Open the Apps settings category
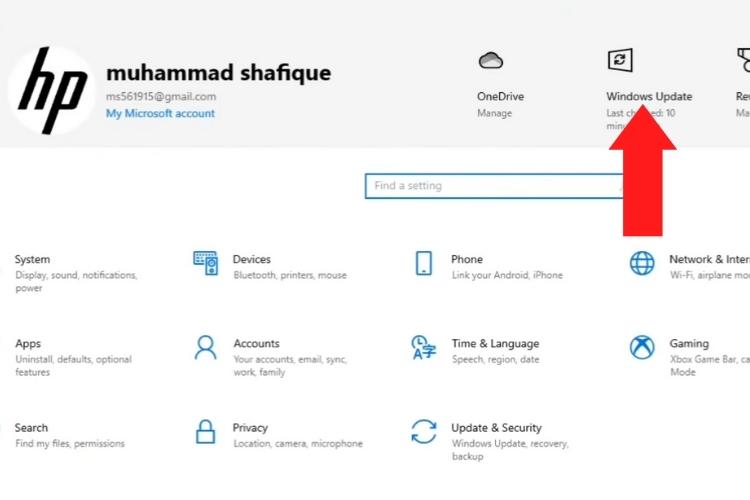Viewport: 750px width, 500px height. [73, 357]
